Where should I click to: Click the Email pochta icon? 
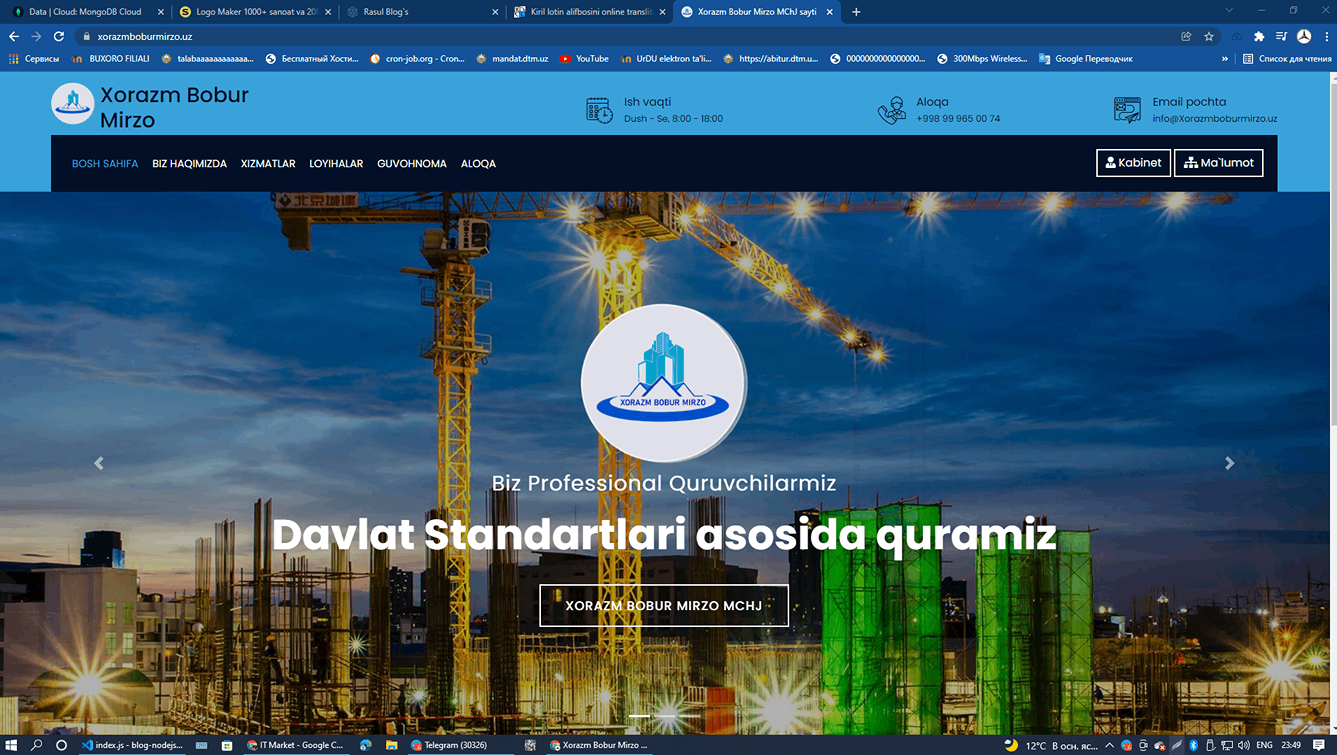click(1127, 110)
